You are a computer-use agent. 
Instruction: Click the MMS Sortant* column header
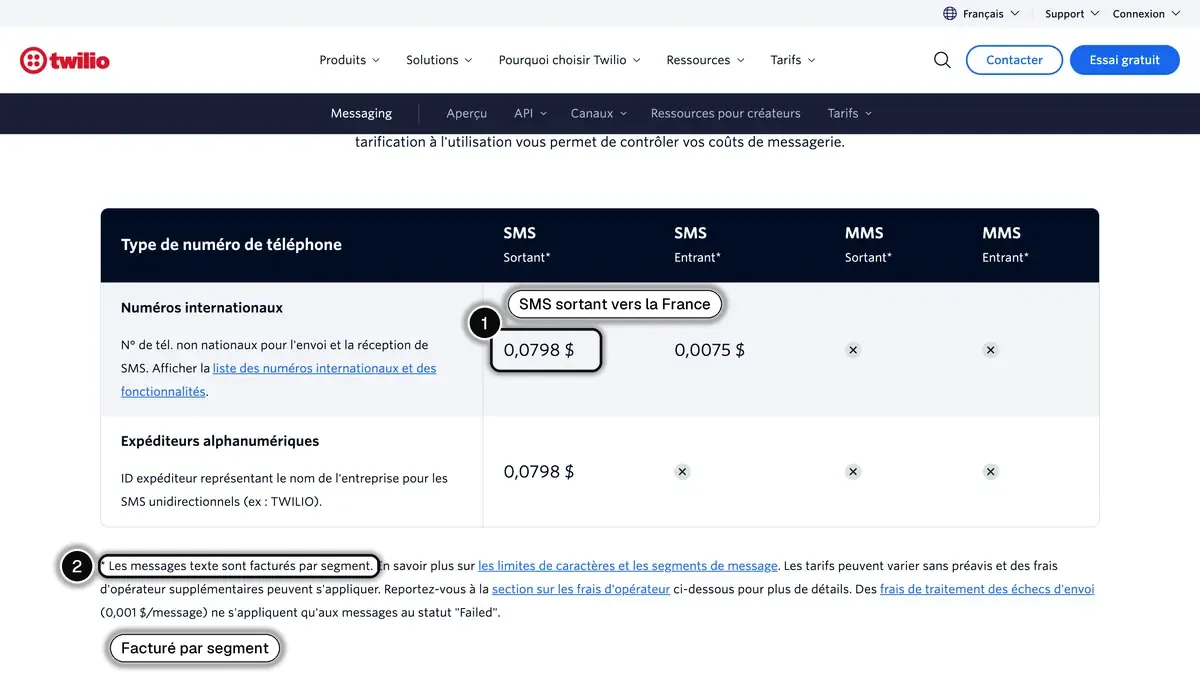(868, 245)
